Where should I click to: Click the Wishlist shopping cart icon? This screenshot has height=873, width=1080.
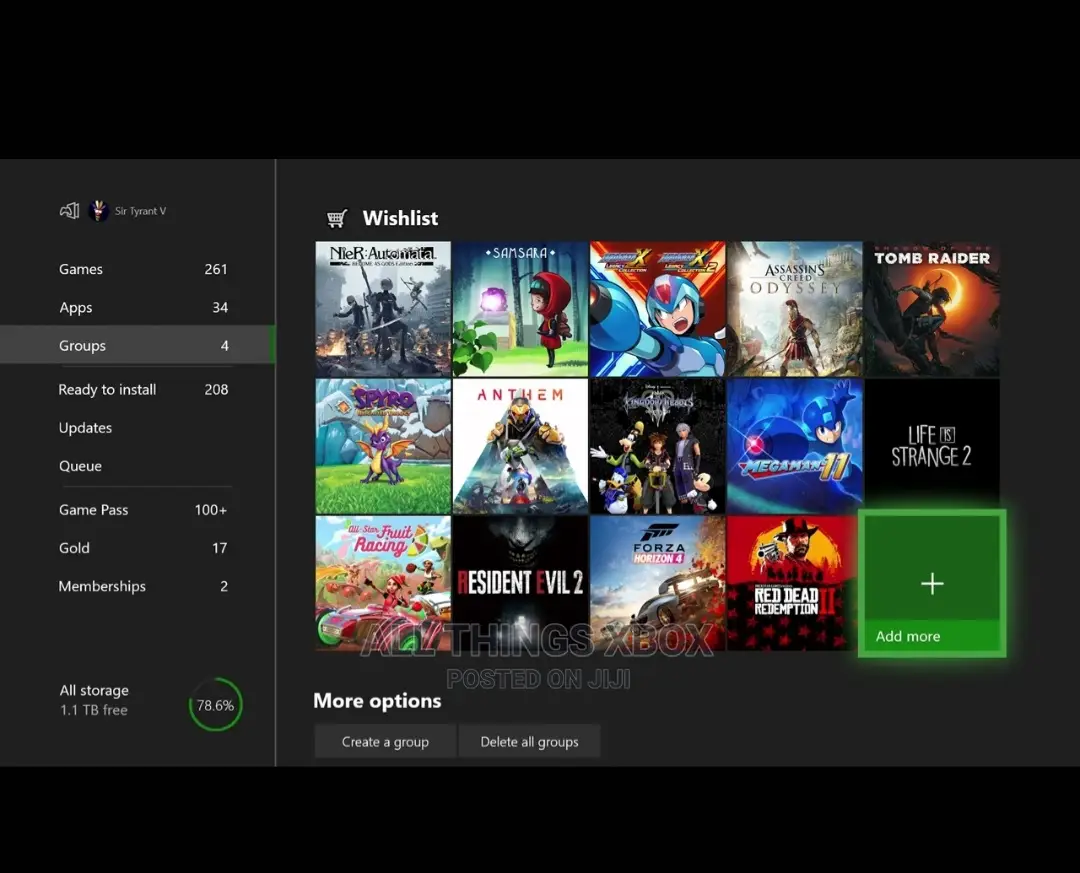tap(336, 218)
